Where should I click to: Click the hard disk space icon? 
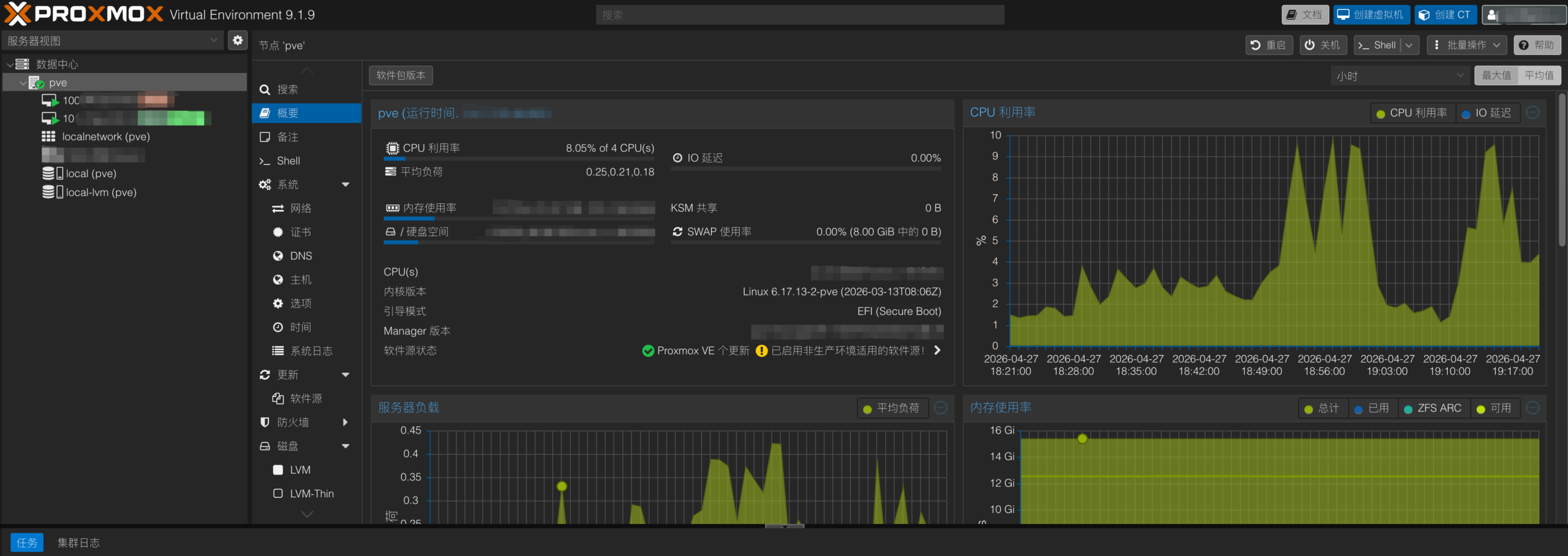tap(390, 231)
